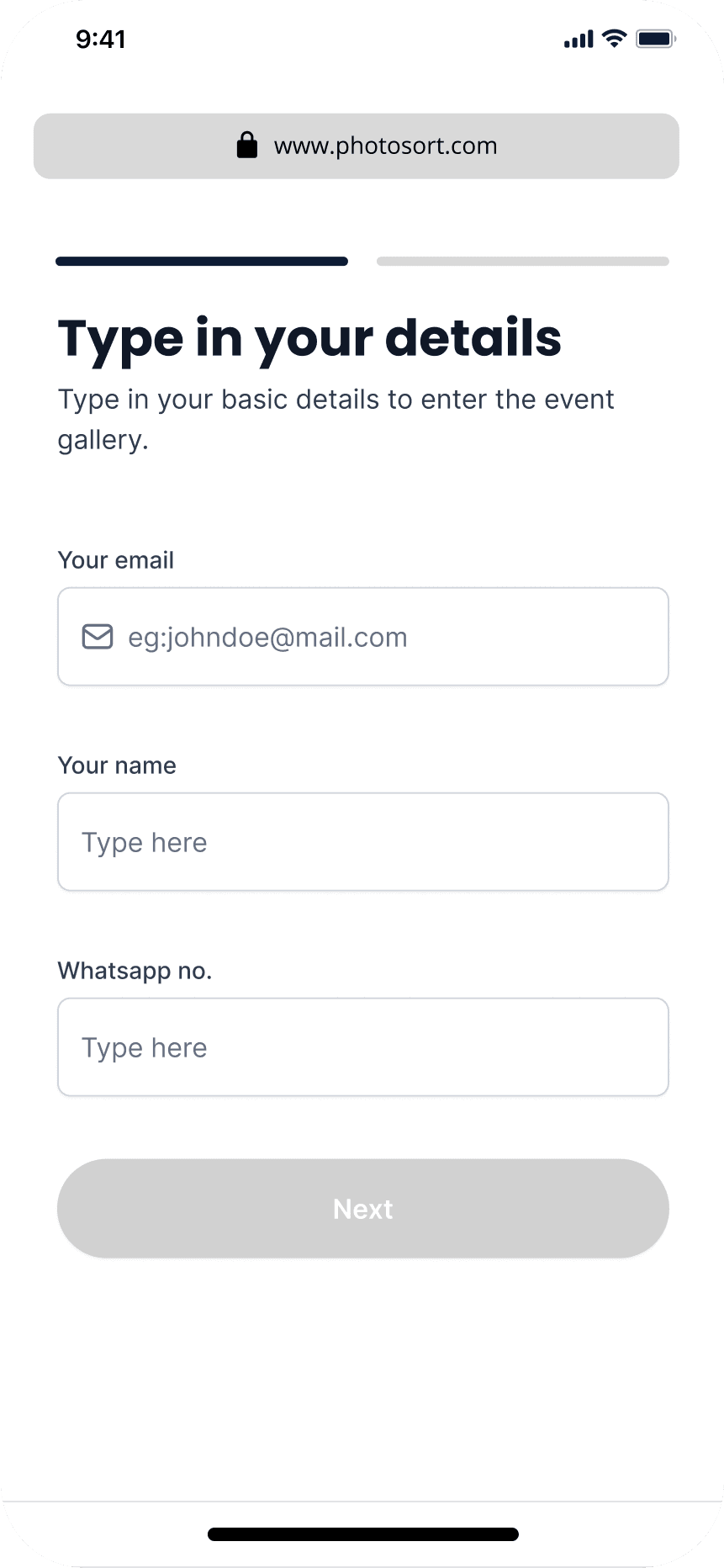724x1568 pixels.
Task: Focus the Your name input field
Action: point(363,842)
